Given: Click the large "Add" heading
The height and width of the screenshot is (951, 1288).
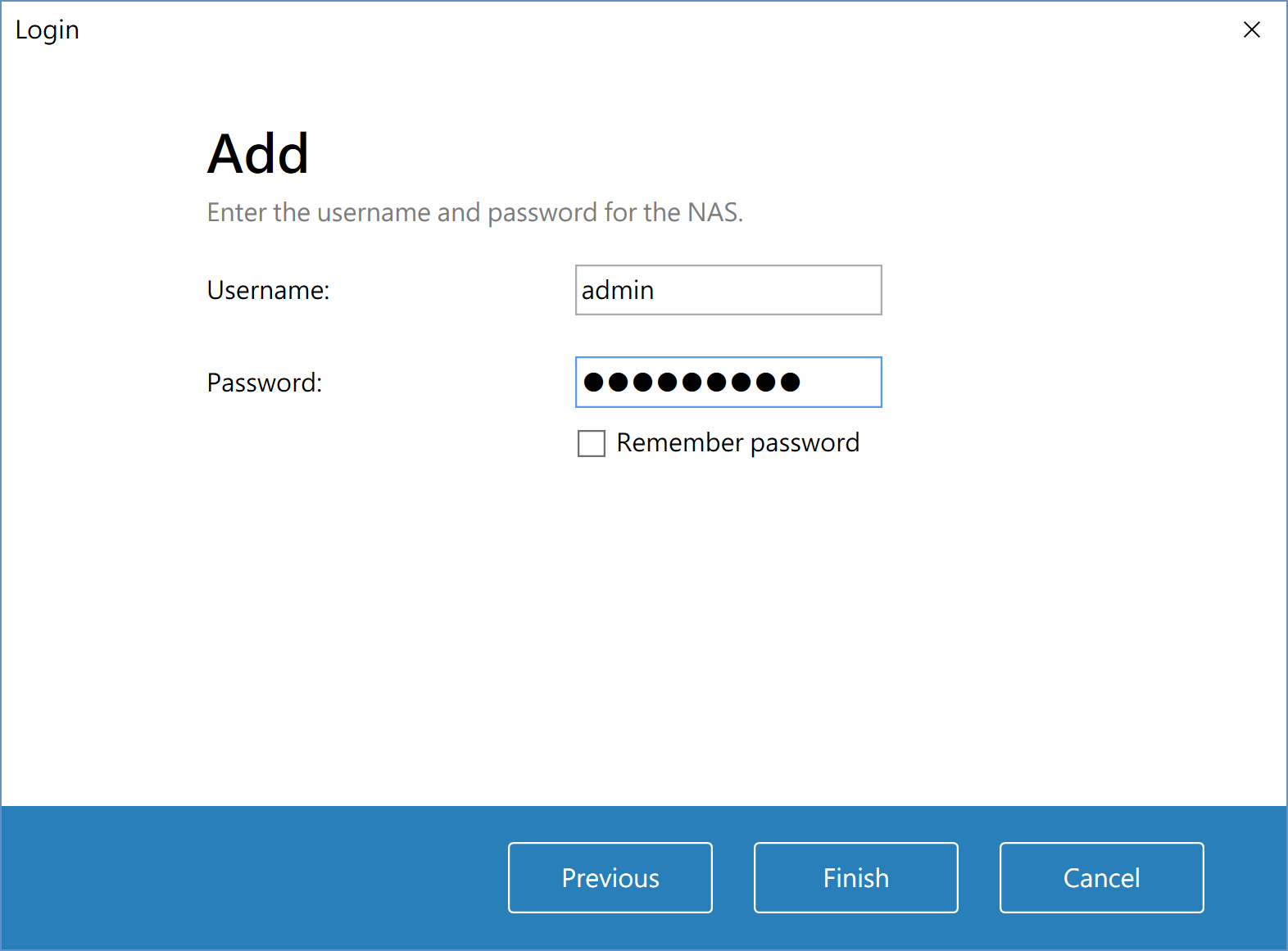Looking at the screenshot, I should point(258,154).
